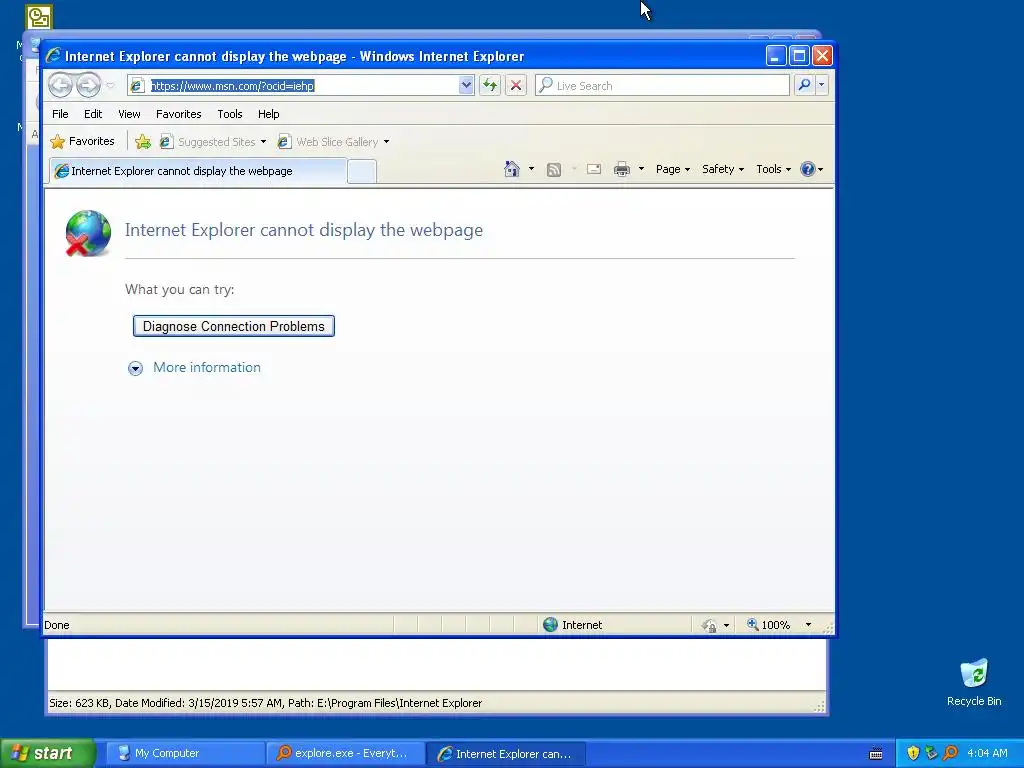The height and width of the screenshot is (768, 1024).
Task: Click the security shield tray icon
Action: [913, 753]
